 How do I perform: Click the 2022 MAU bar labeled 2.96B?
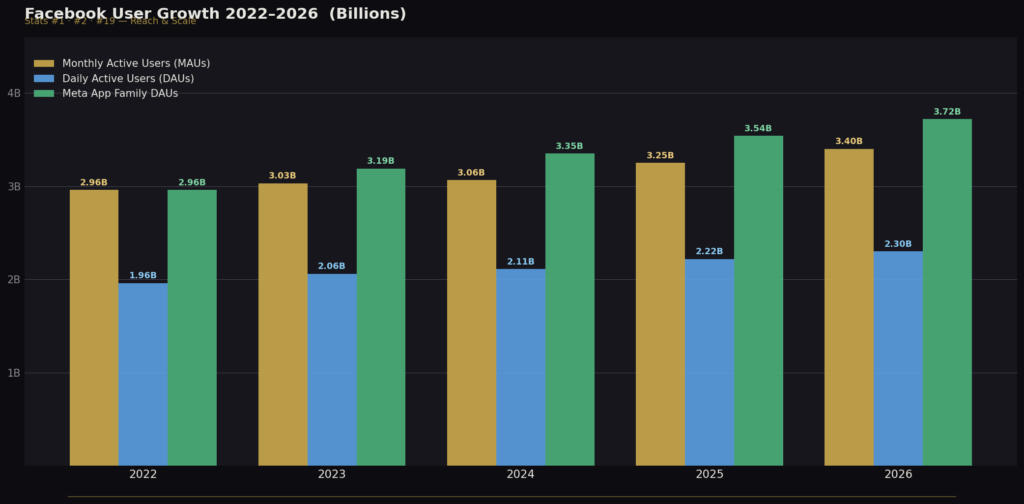pos(94,328)
